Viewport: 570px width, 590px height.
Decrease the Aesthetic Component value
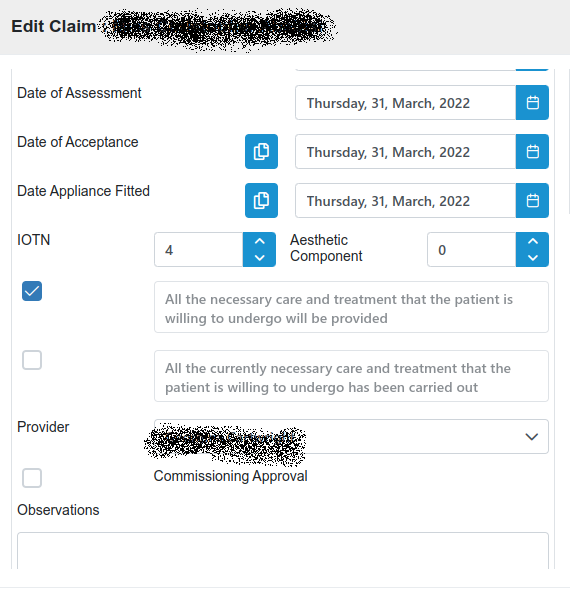532,258
